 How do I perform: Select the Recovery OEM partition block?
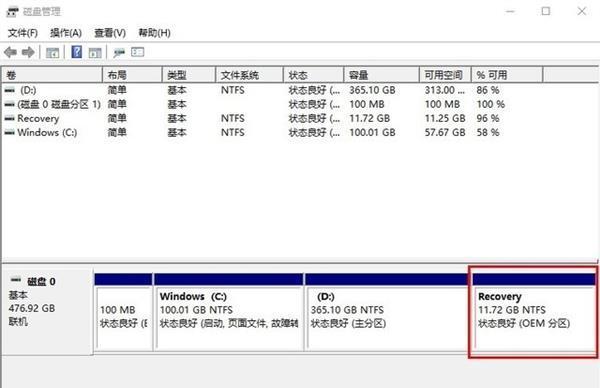coord(533,312)
